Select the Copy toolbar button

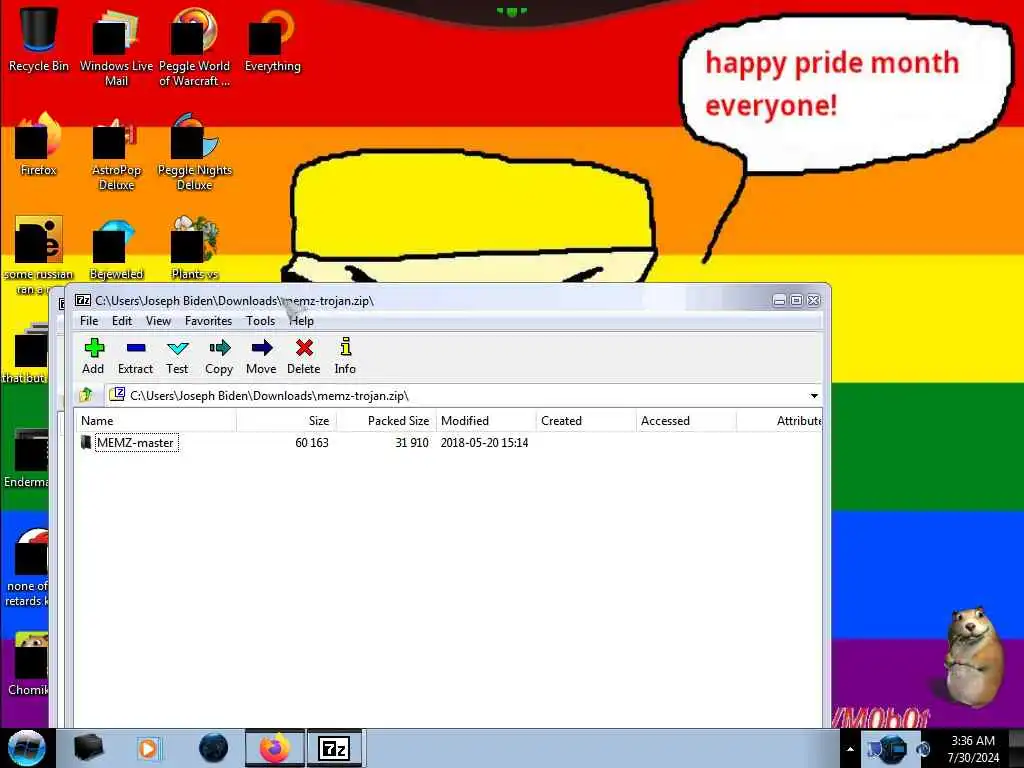pos(219,357)
